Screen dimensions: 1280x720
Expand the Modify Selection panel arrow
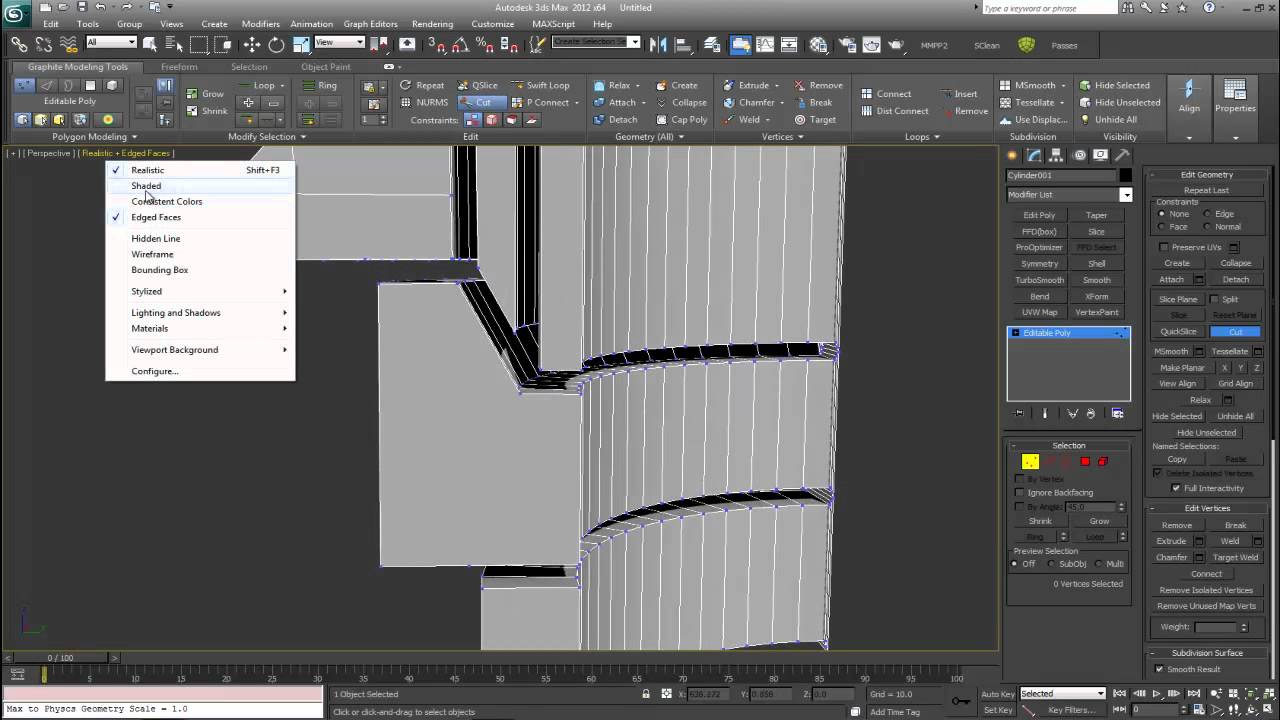(304, 137)
